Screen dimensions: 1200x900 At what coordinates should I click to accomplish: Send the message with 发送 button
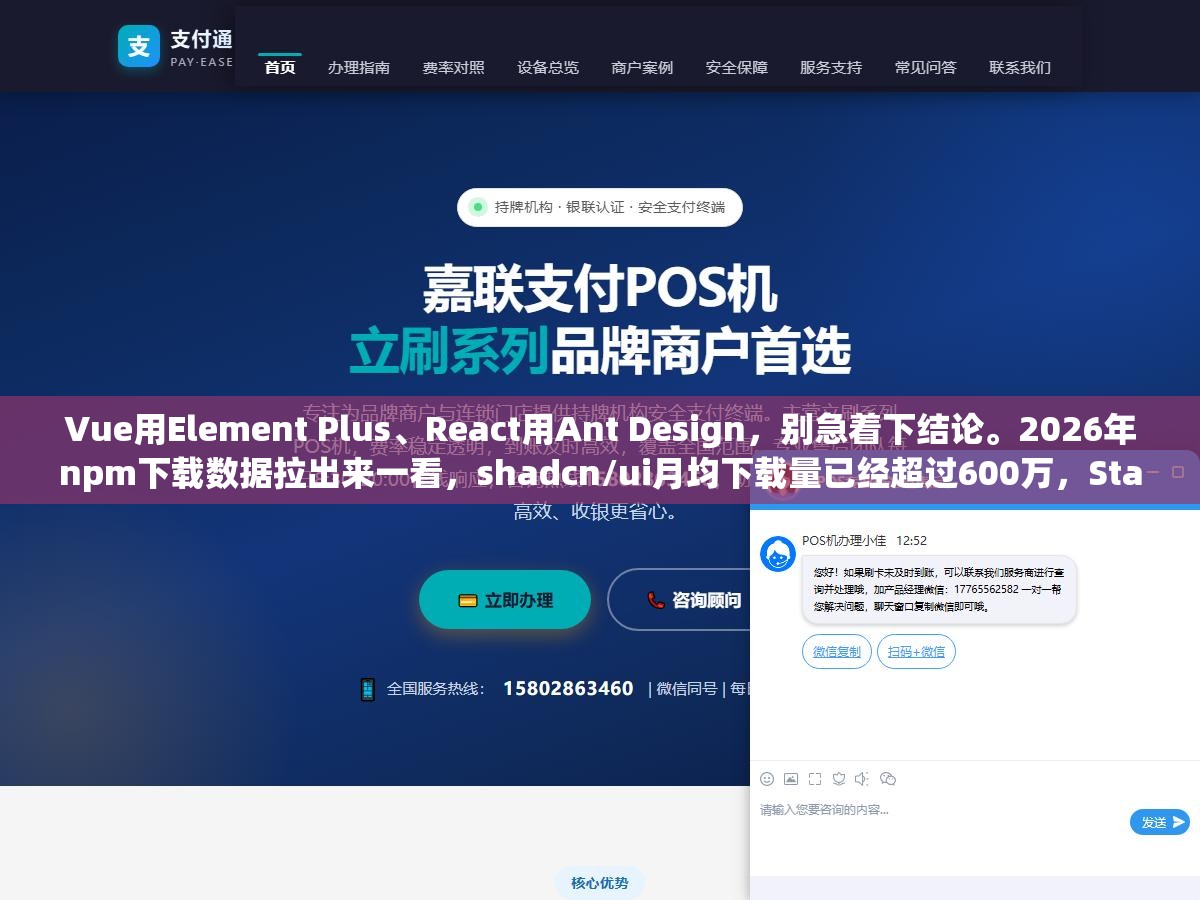pyautogui.click(x=1159, y=822)
